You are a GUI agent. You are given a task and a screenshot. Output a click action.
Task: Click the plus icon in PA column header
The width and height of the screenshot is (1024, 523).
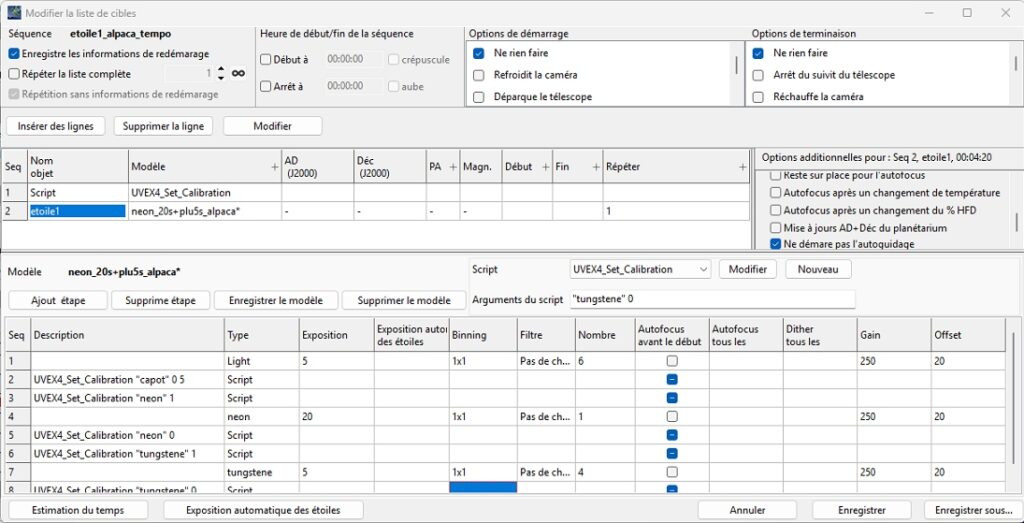click(x=452, y=167)
